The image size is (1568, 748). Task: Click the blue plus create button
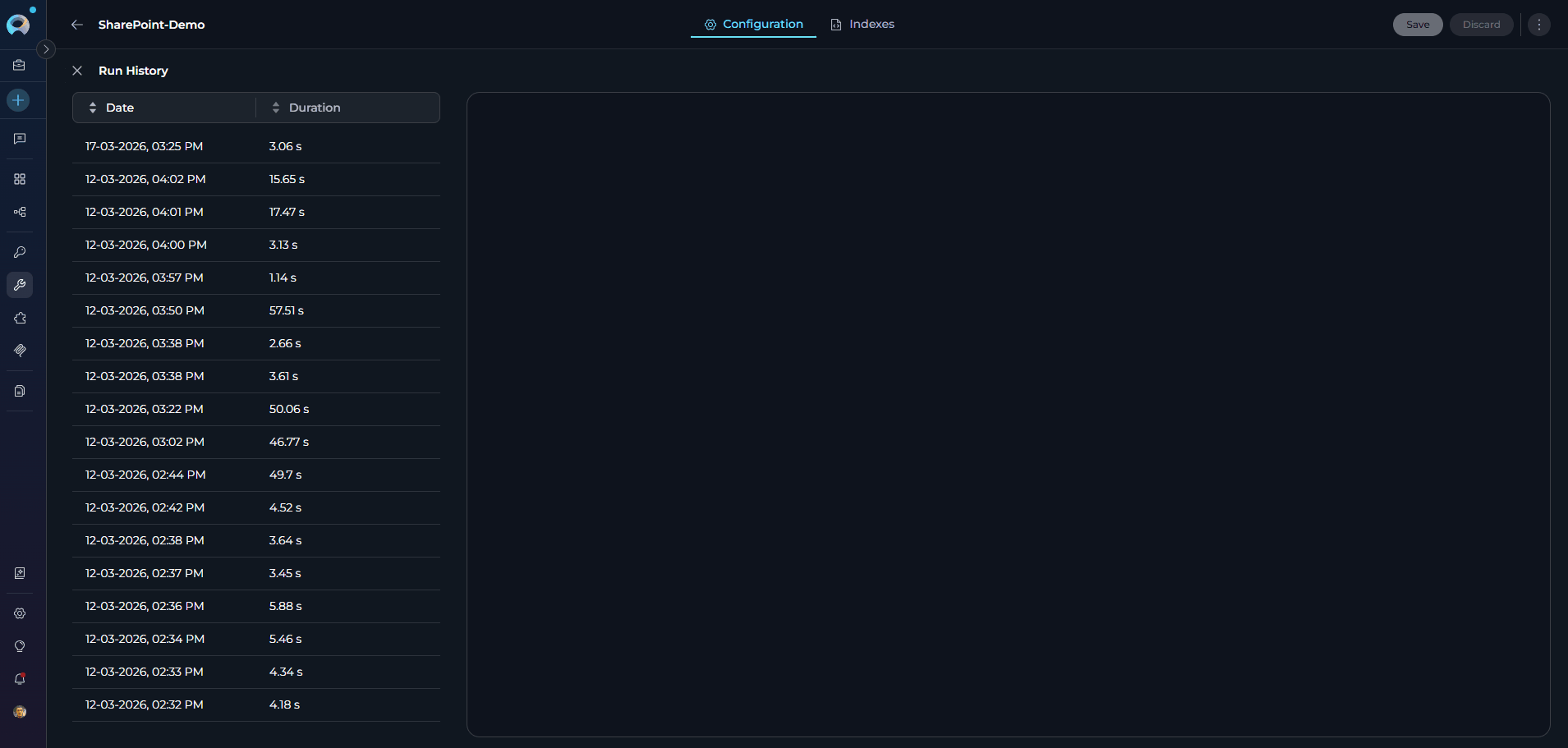point(18,100)
